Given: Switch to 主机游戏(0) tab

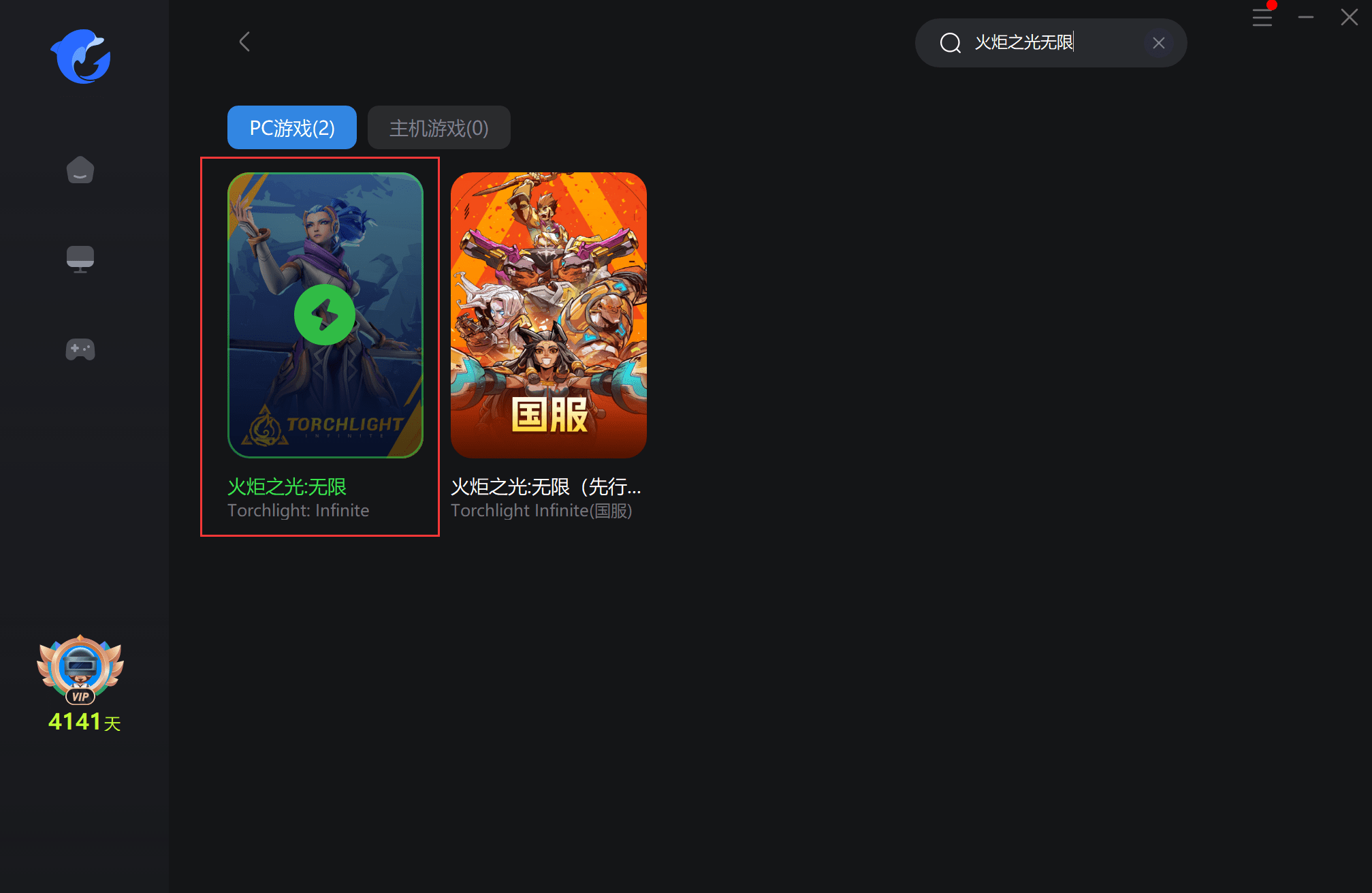Looking at the screenshot, I should (438, 127).
